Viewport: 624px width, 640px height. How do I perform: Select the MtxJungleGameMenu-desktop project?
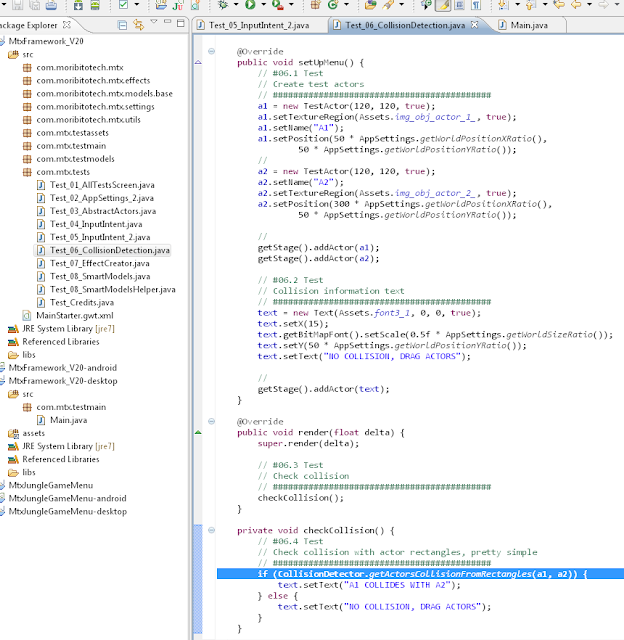67,511
